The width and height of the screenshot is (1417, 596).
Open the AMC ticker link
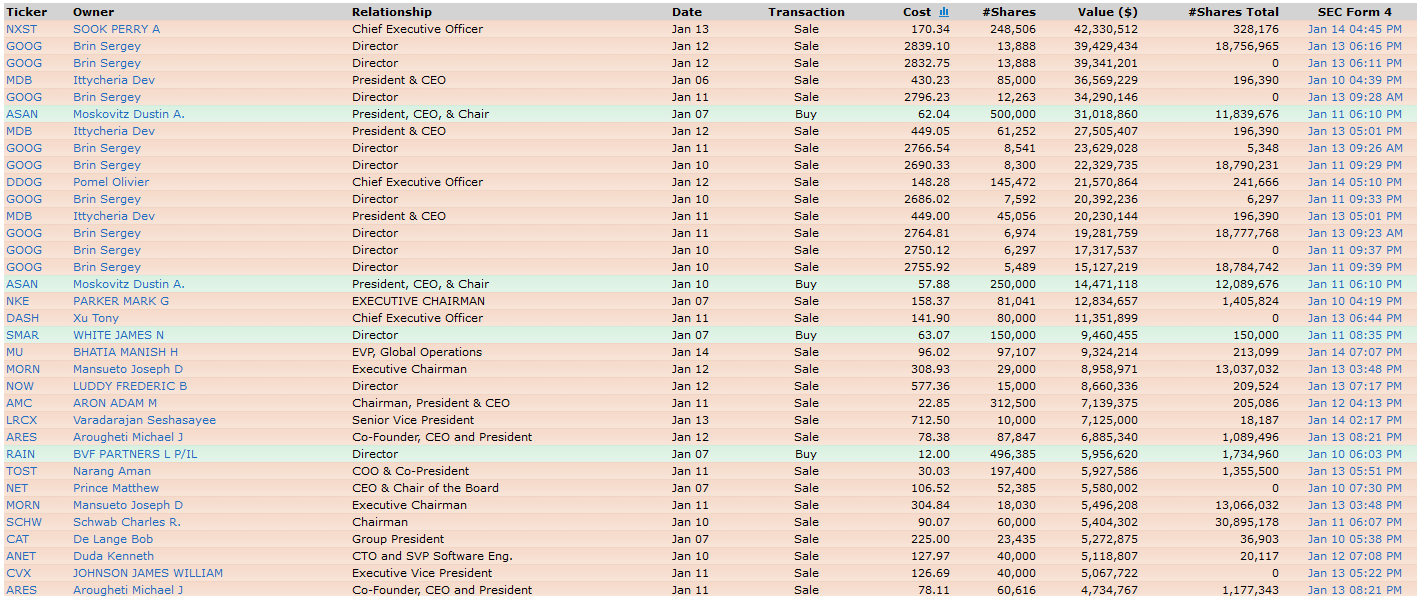(x=19, y=403)
